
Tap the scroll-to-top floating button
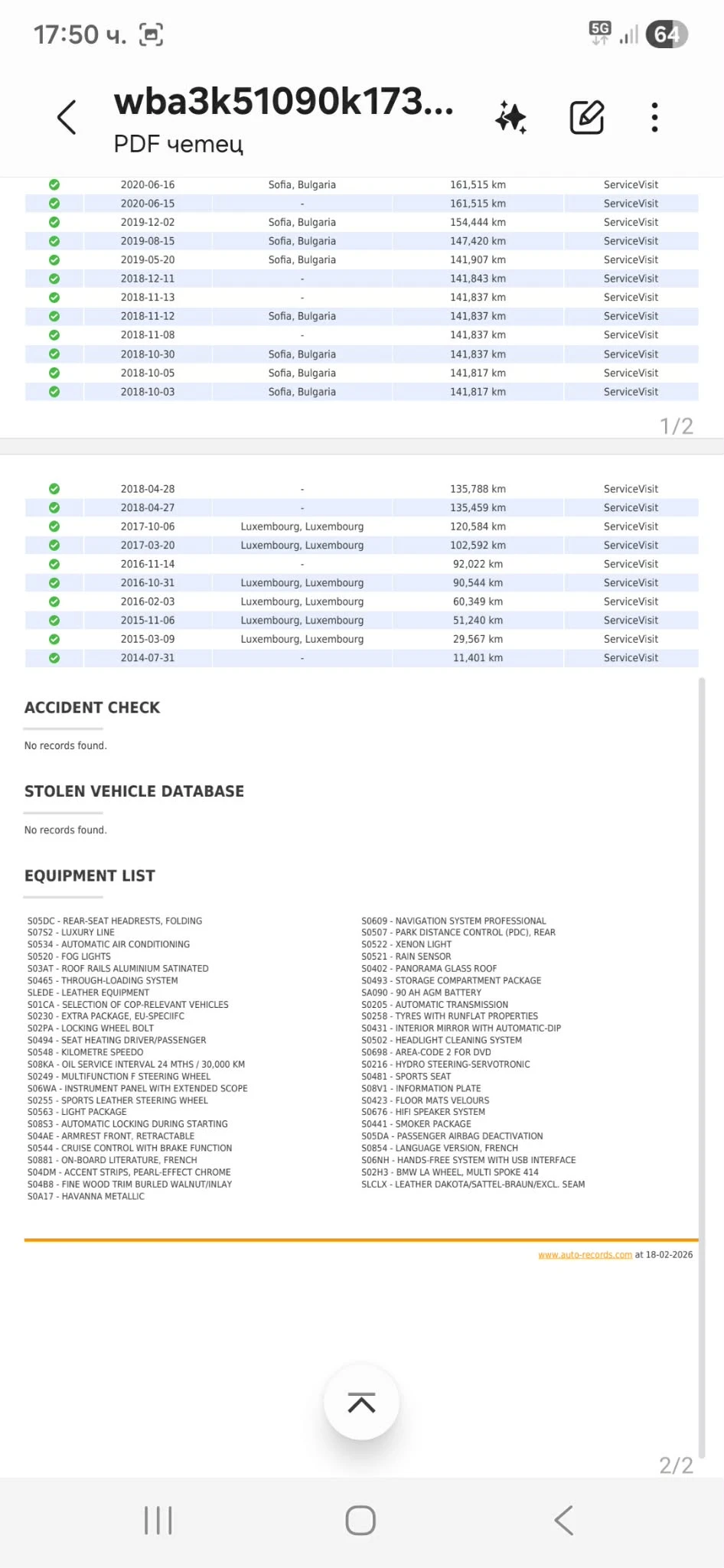coord(361,1402)
